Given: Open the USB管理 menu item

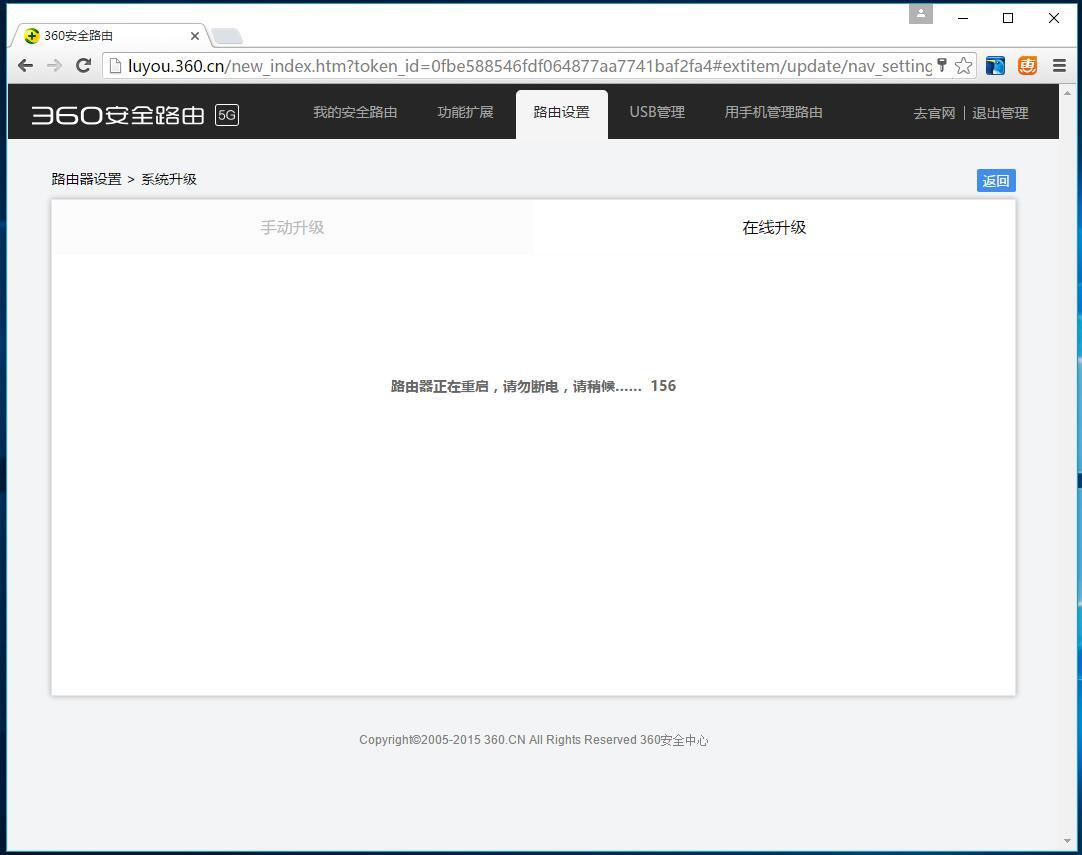Looking at the screenshot, I should point(657,112).
